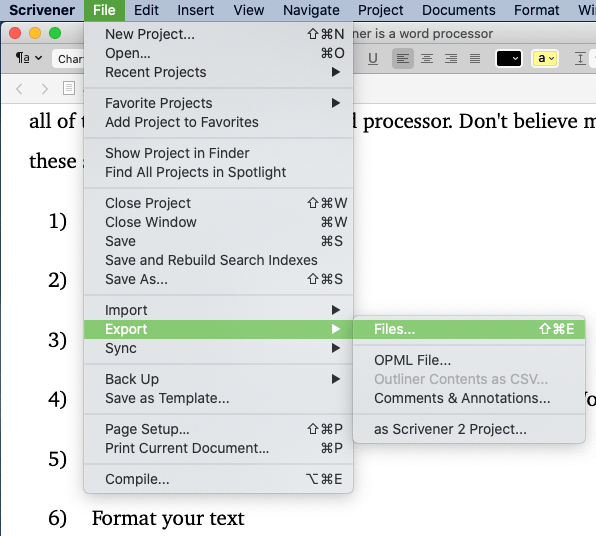Click the highlighted Export menu item
Image resolution: width=596 pixels, height=536 pixels.
(x=219, y=329)
